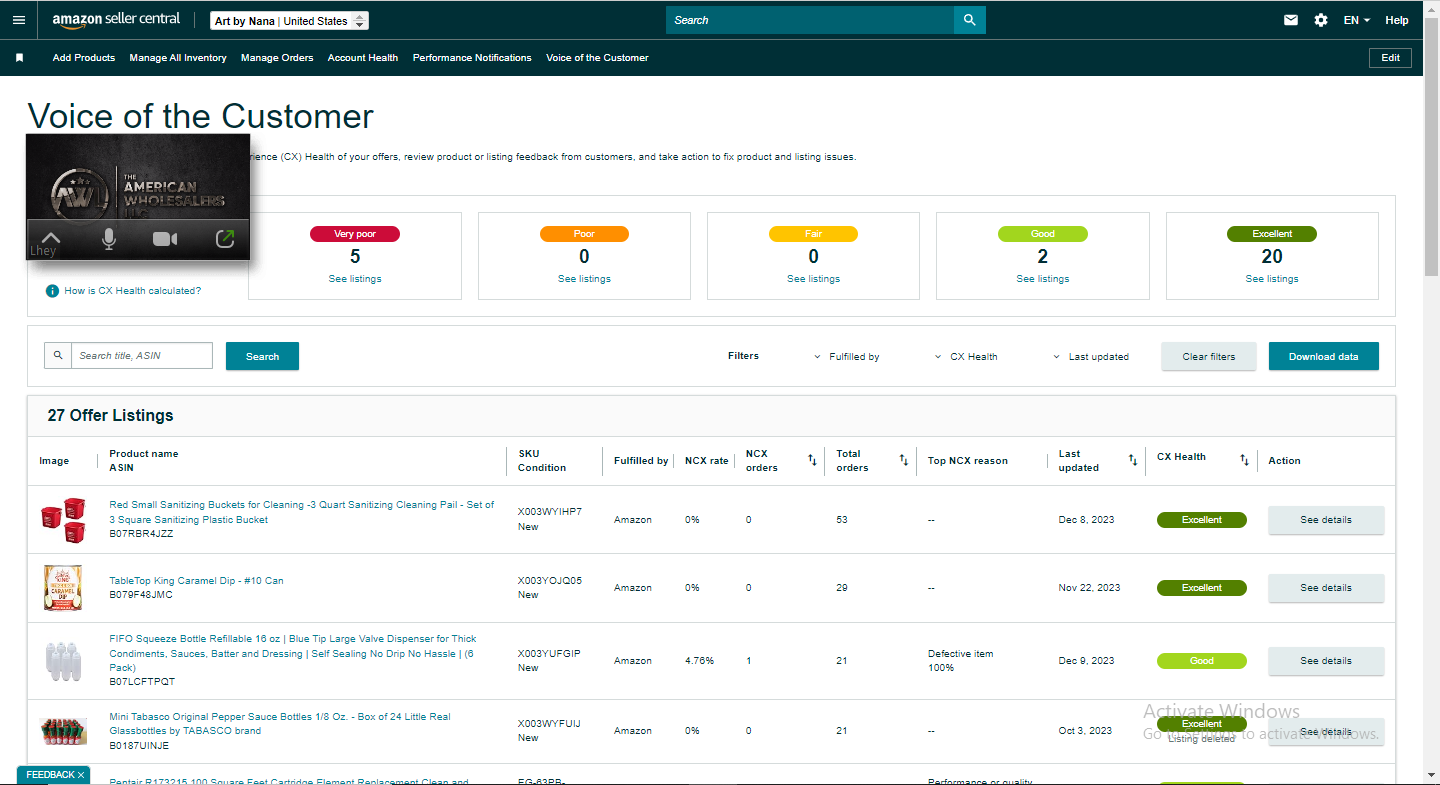
Task: See listings under Good
Action: tap(1043, 279)
